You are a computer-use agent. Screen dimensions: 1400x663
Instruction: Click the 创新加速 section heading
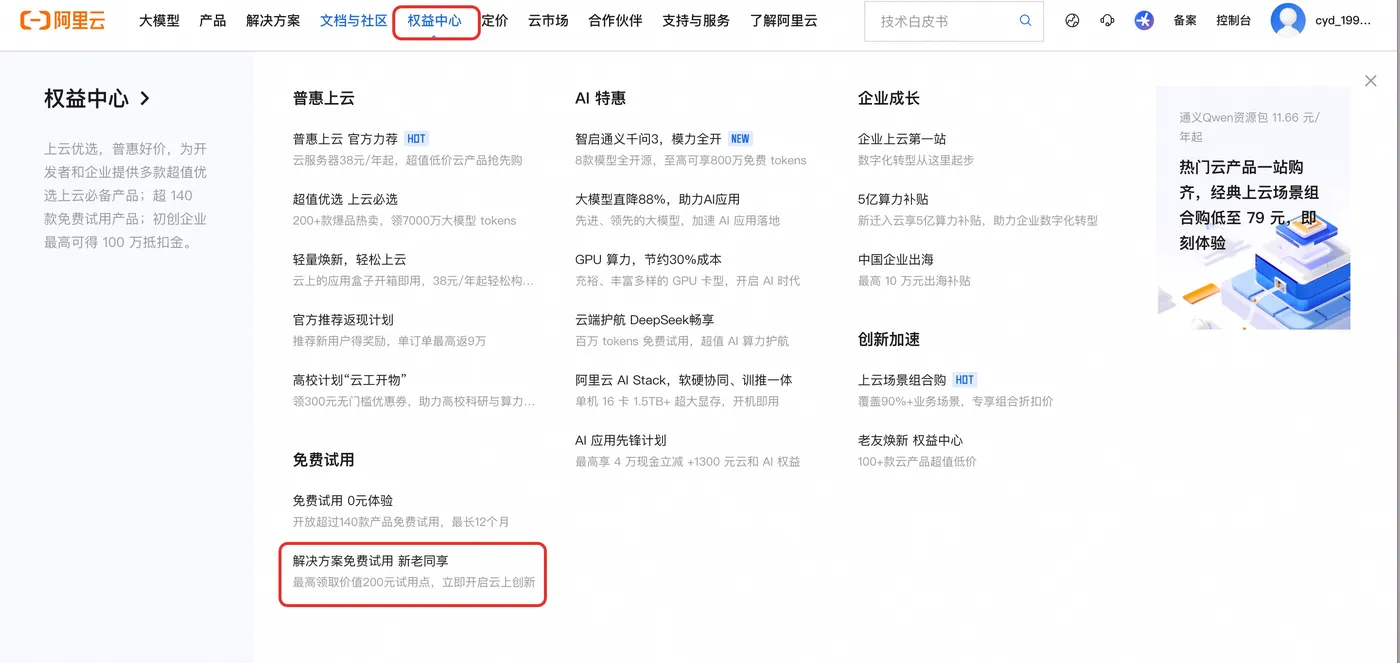(x=889, y=339)
